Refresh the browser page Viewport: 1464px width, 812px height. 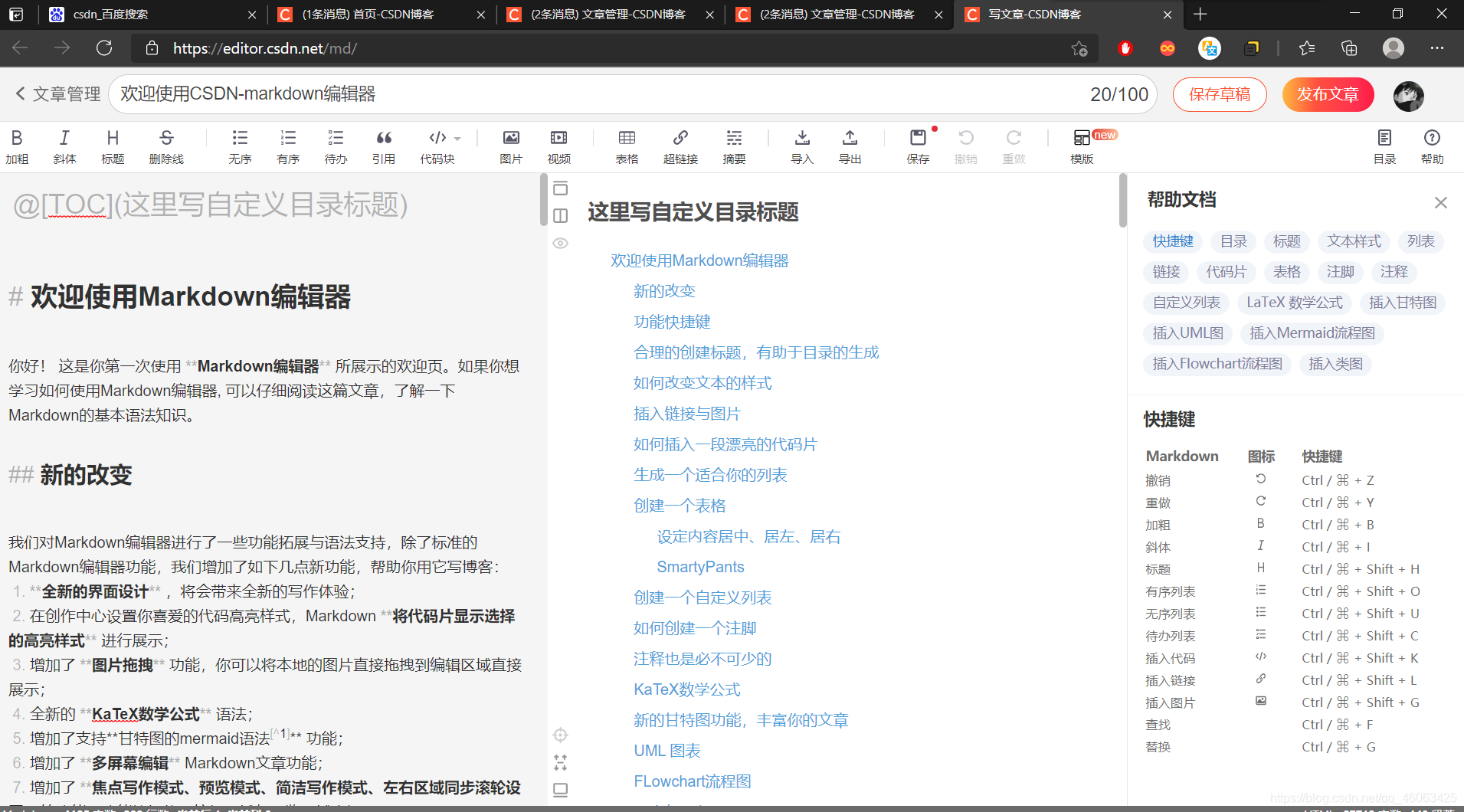(104, 48)
